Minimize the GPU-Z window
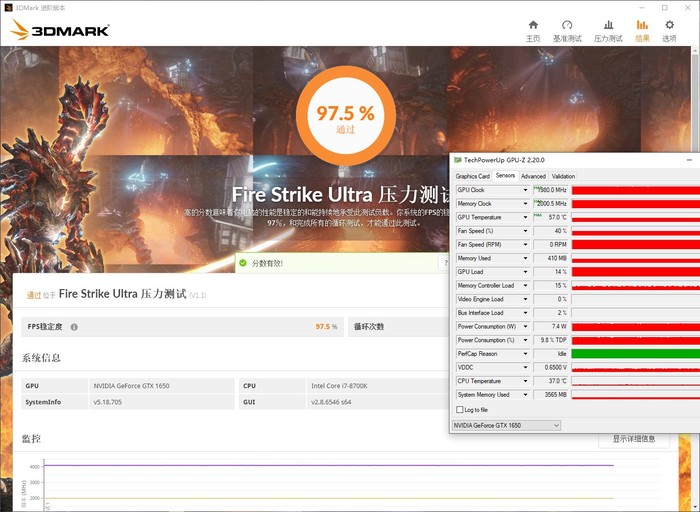Image resolution: width=700 pixels, height=512 pixels. coord(689,160)
